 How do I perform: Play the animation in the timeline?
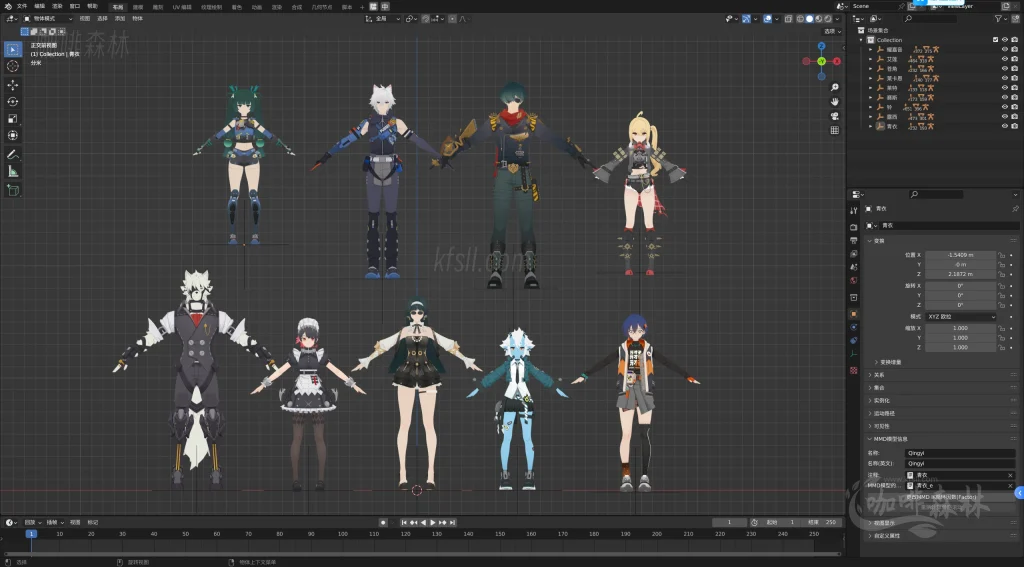point(432,523)
